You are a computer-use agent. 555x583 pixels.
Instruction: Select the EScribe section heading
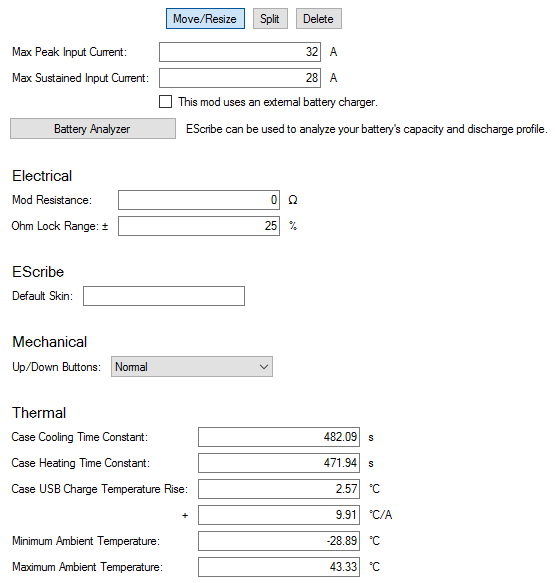(38, 272)
